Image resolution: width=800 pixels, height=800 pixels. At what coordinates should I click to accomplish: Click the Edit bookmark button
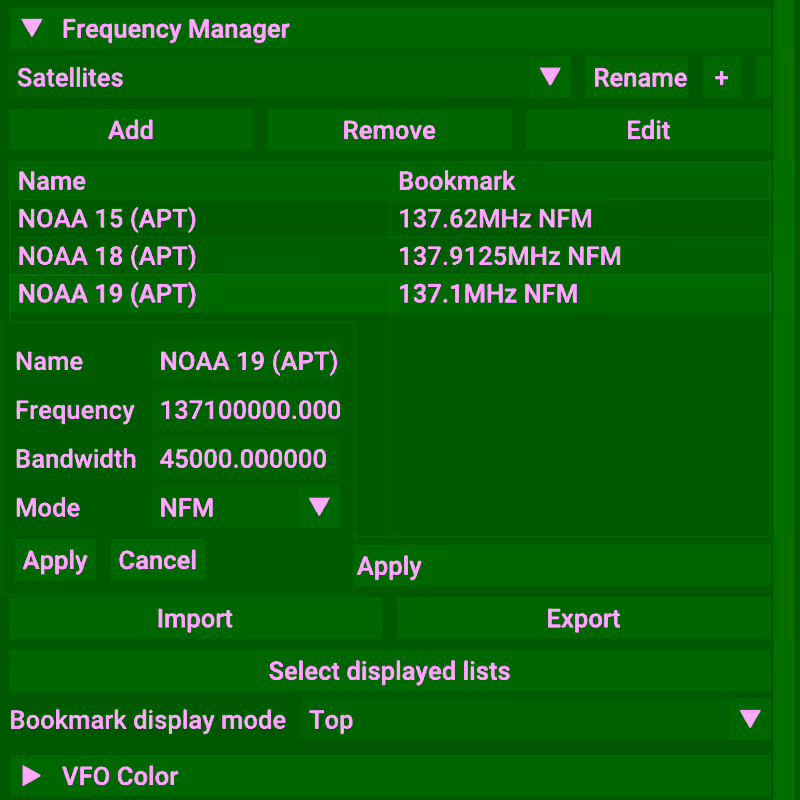[x=648, y=130]
